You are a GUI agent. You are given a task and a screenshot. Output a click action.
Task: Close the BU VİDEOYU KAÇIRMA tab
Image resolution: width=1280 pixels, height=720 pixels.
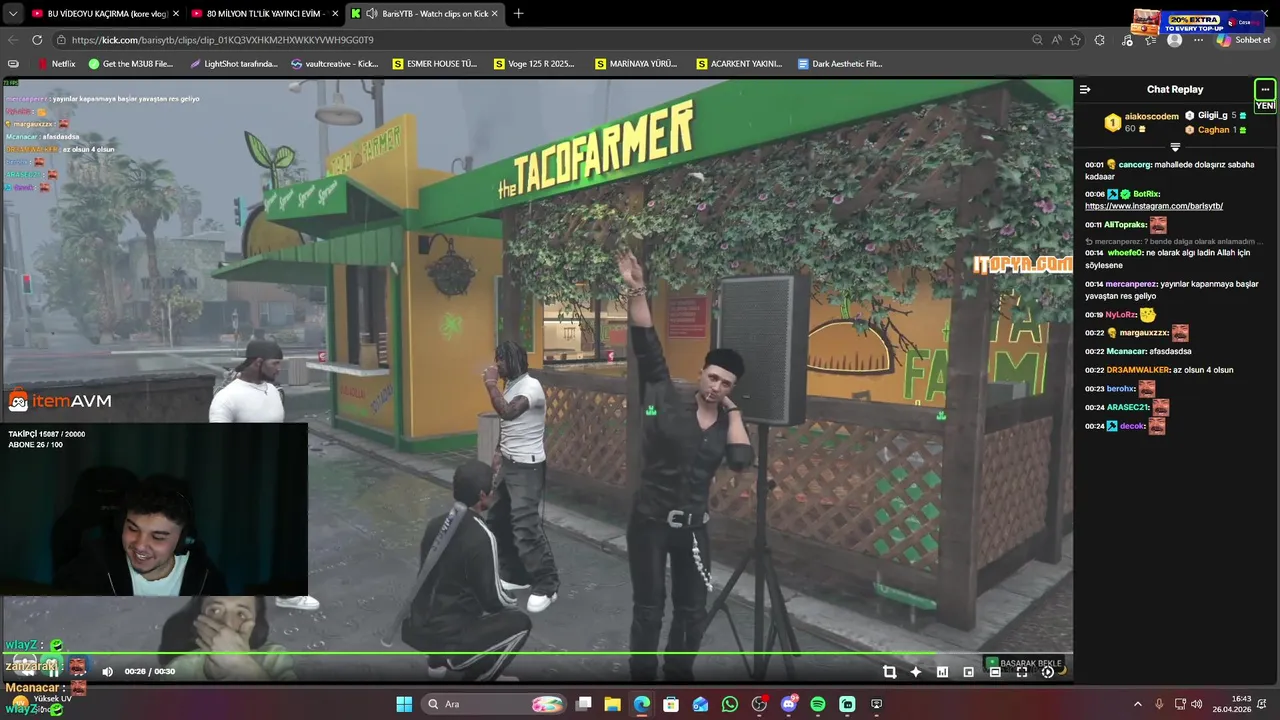click(x=174, y=14)
